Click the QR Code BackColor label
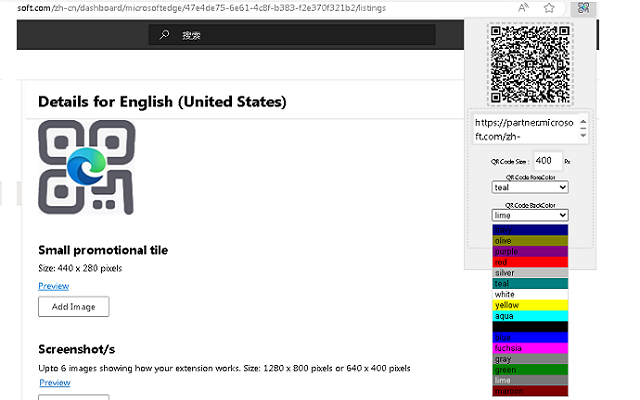This screenshot has height=400, width=640. point(530,205)
